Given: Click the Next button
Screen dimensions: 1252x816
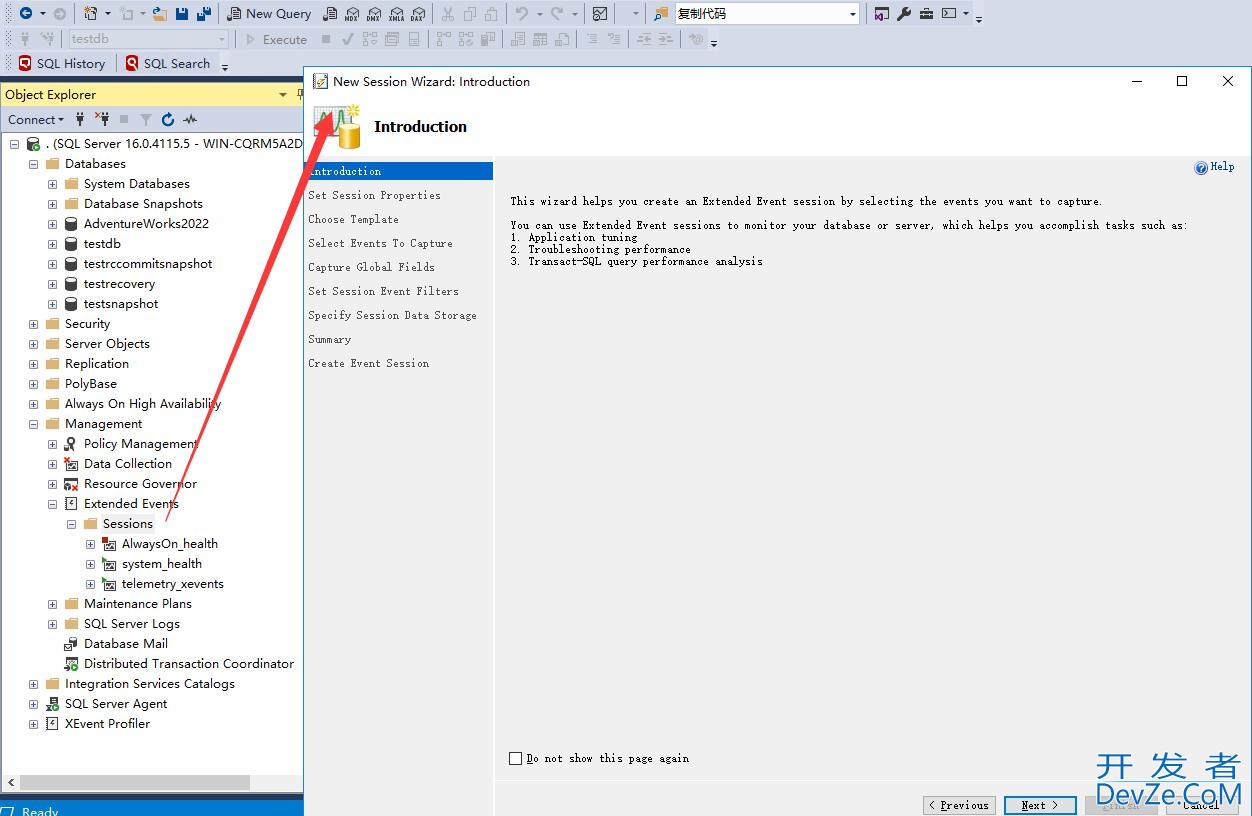Looking at the screenshot, I should coord(1040,805).
